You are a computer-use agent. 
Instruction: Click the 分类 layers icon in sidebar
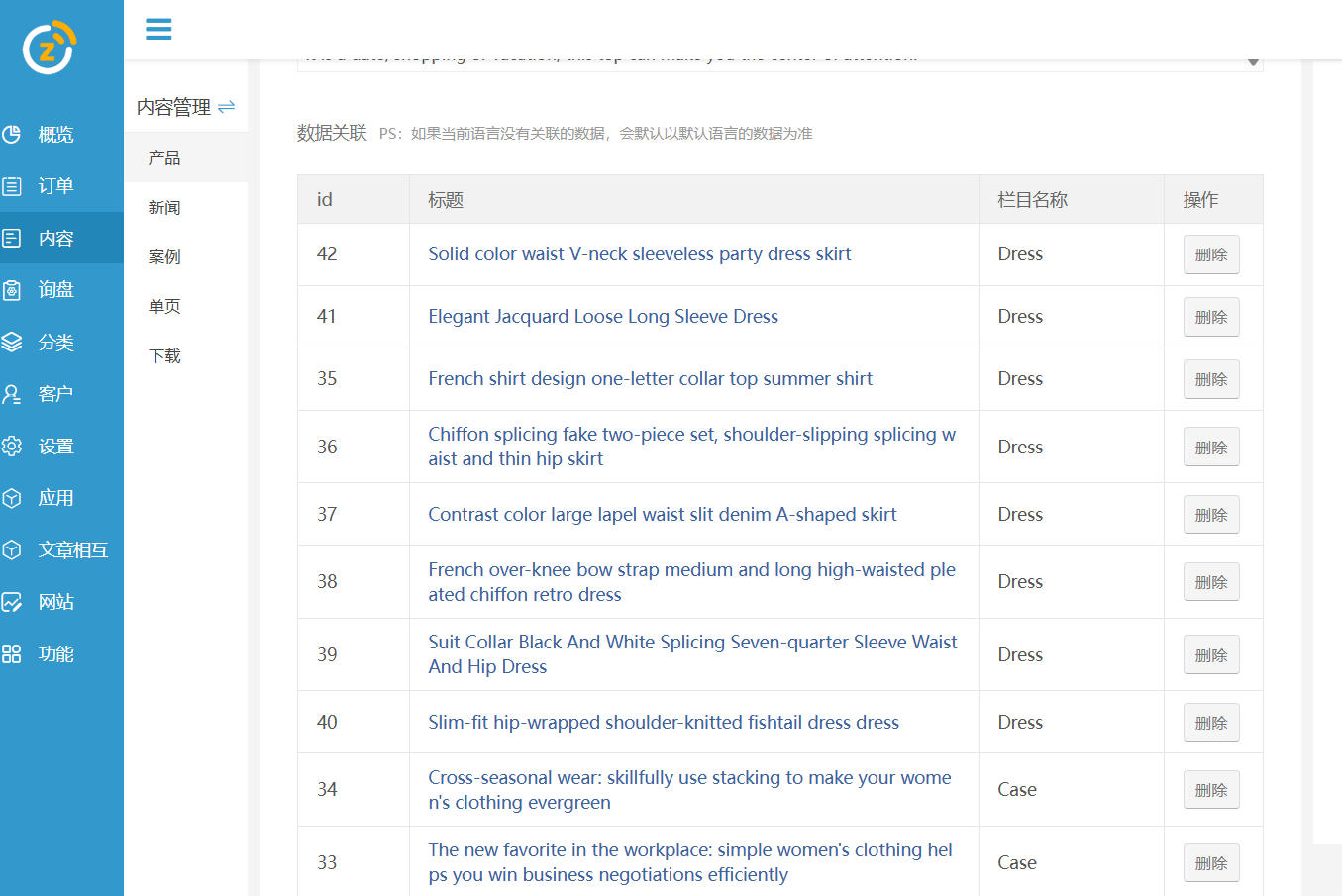pos(12,343)
